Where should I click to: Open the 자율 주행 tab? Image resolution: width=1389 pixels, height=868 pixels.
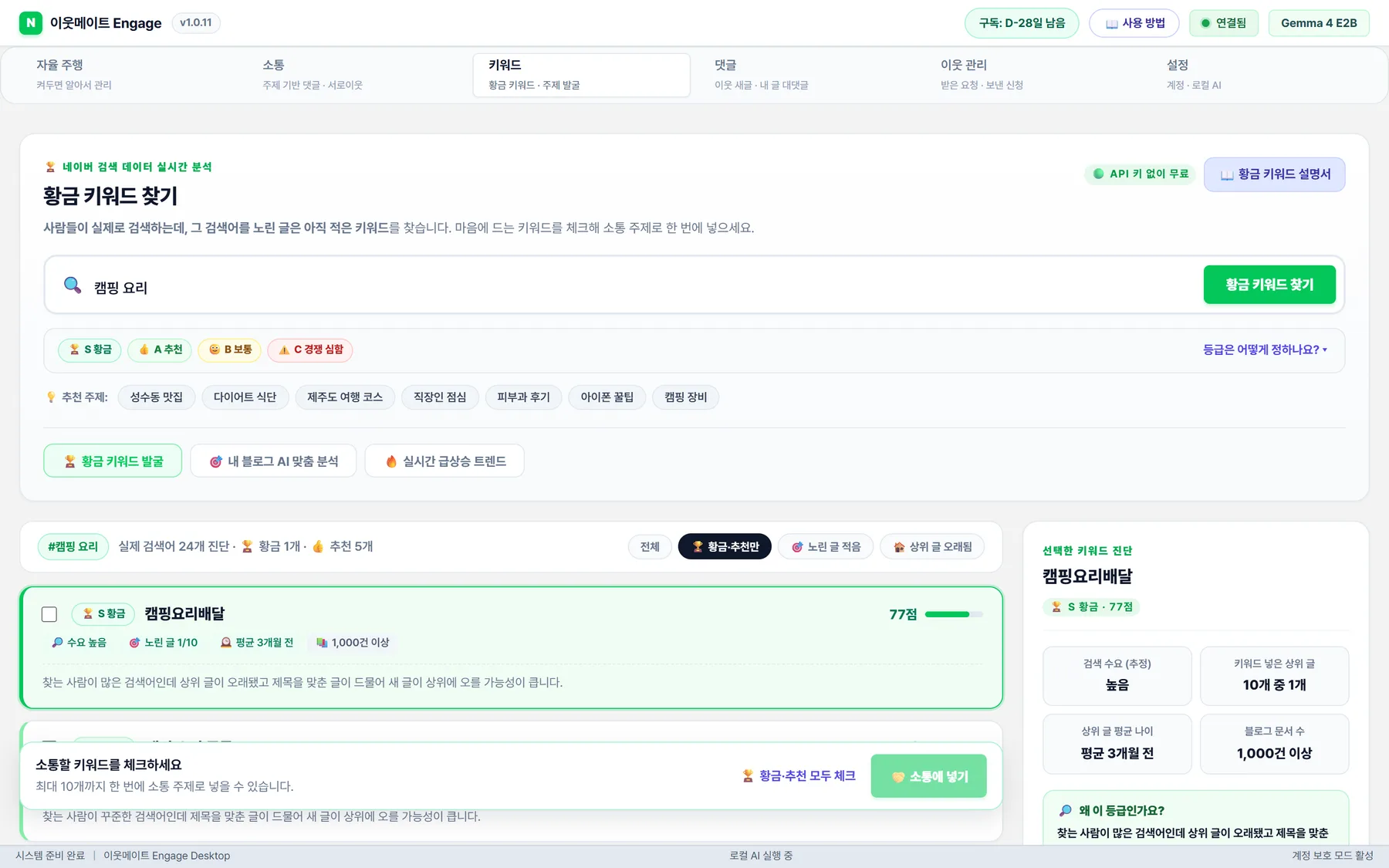click(130, 75)
